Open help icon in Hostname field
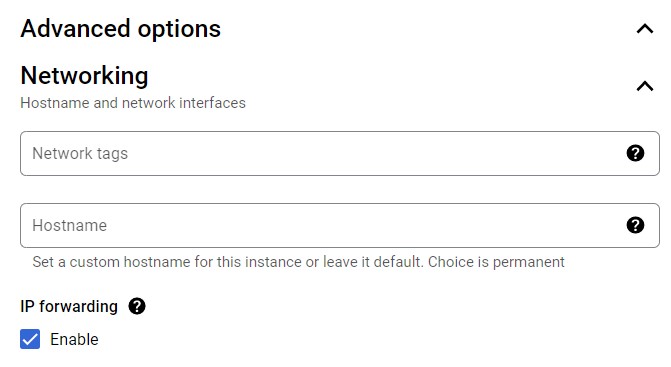The height and width of the screenshot is (367, 671). pyautogui.click(x=635, y=225)
